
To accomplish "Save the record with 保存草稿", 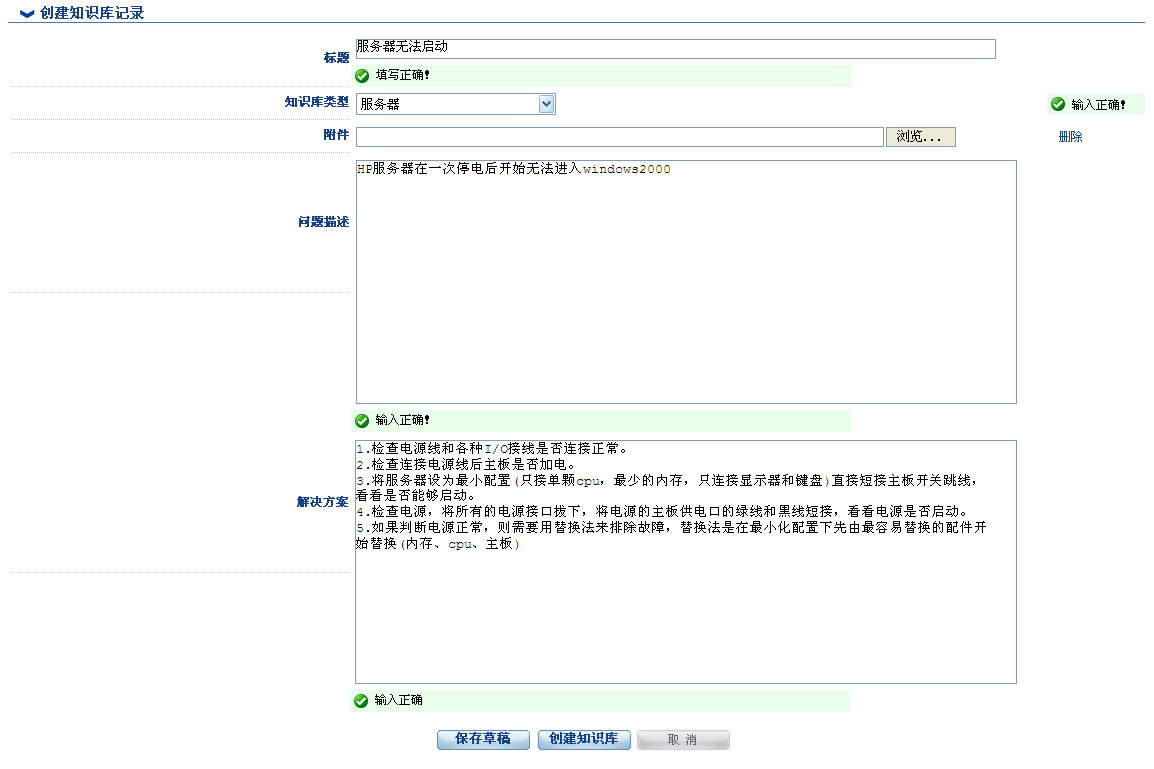I will [483, 739].
